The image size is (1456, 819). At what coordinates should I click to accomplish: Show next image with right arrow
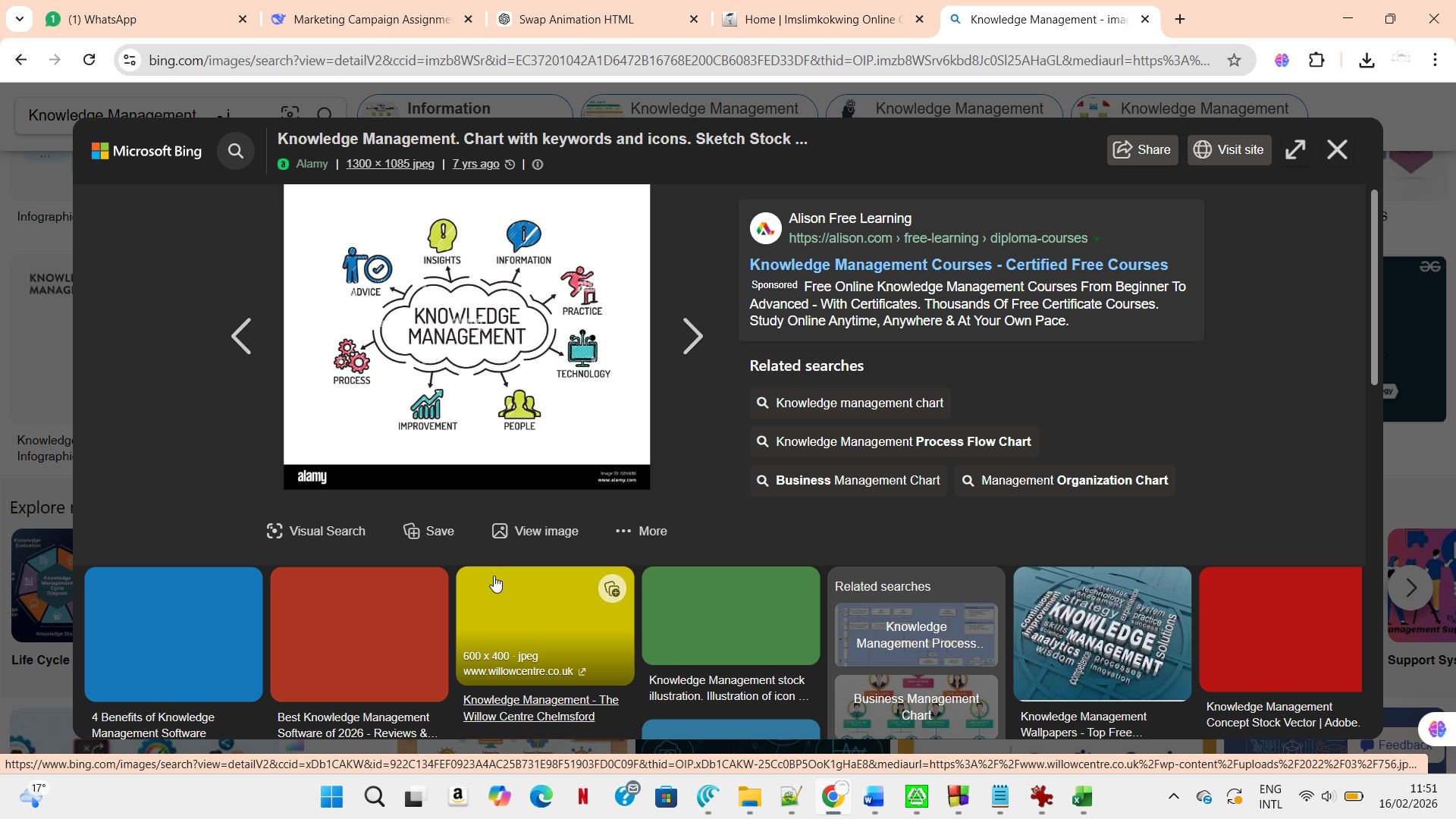(x=692, y=336)
